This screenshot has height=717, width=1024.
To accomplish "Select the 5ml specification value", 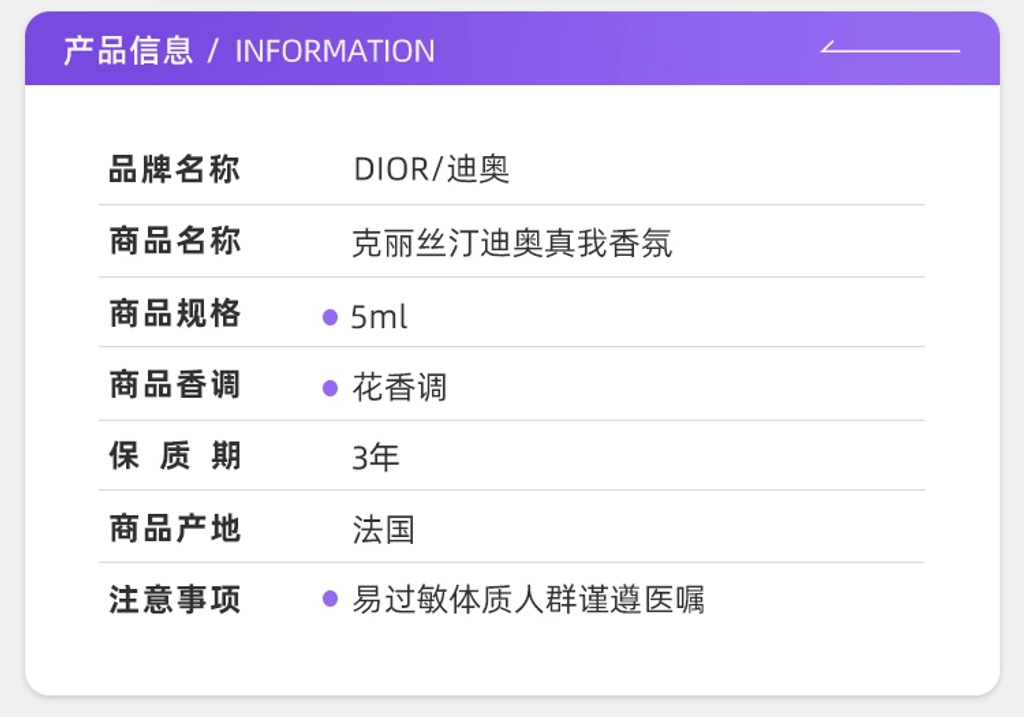I will pyautogui.click(x=379, y=318).
